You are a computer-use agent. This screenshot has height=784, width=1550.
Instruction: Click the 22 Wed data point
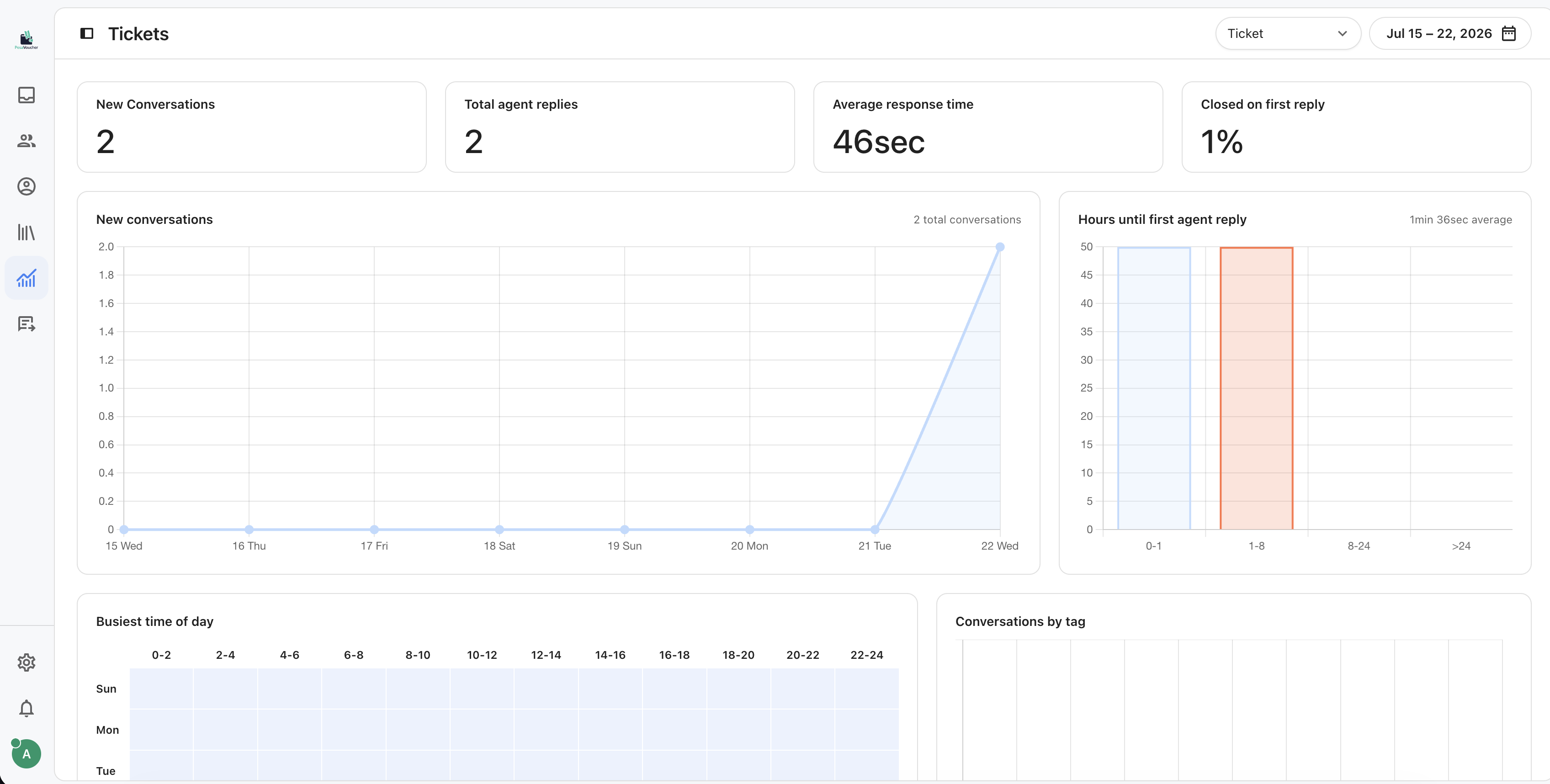1000,247
